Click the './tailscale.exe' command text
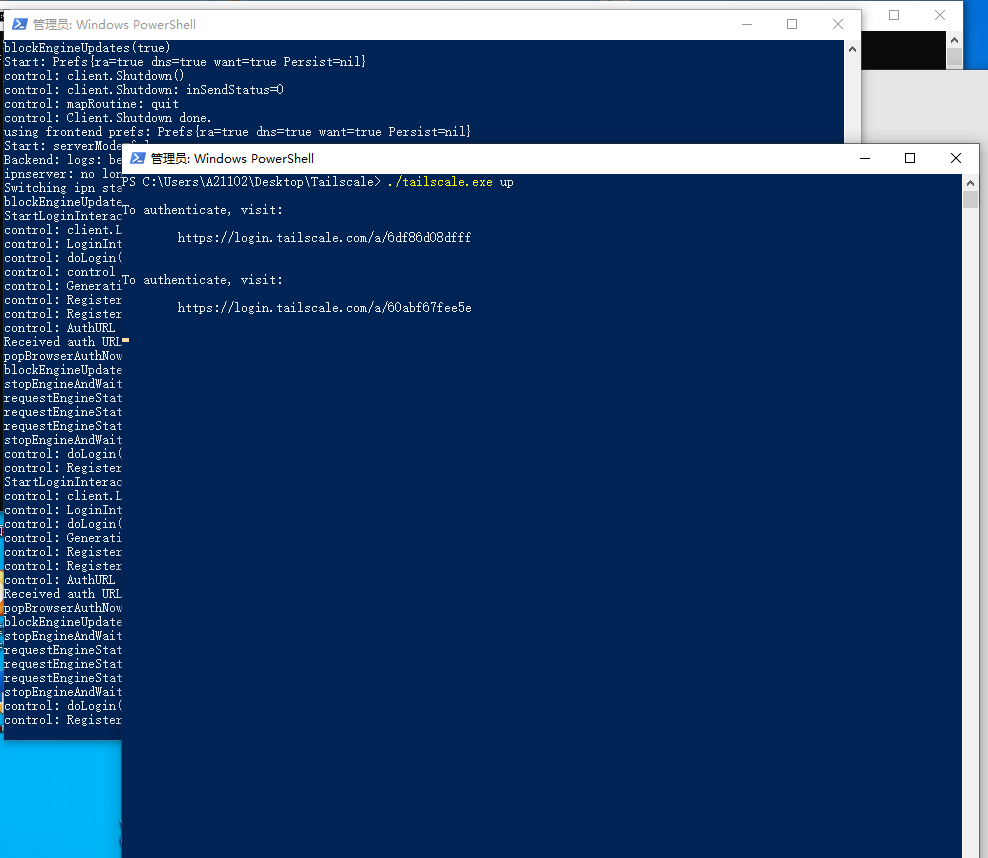The image size is (988, 858). point(440,182)
